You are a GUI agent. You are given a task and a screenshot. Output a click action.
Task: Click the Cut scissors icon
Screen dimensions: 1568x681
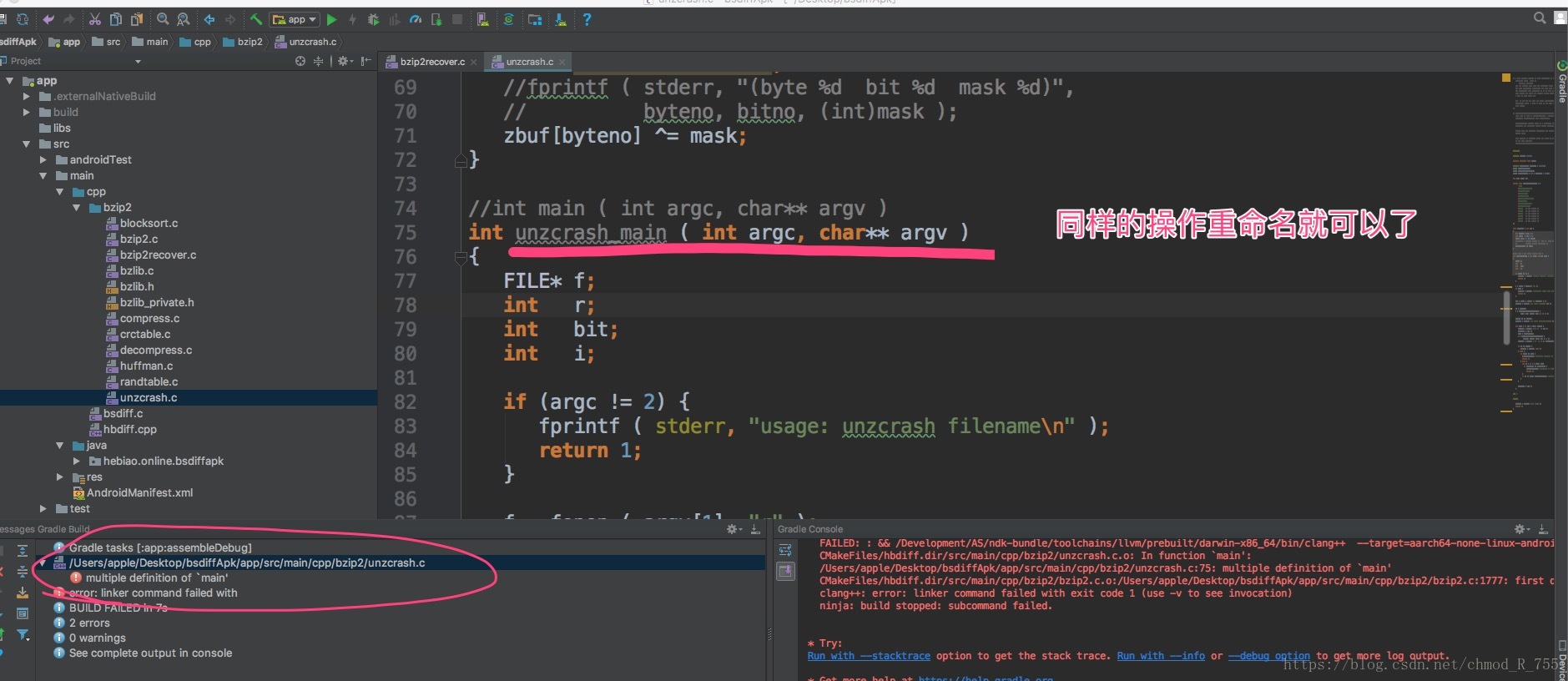coord(95,19)
